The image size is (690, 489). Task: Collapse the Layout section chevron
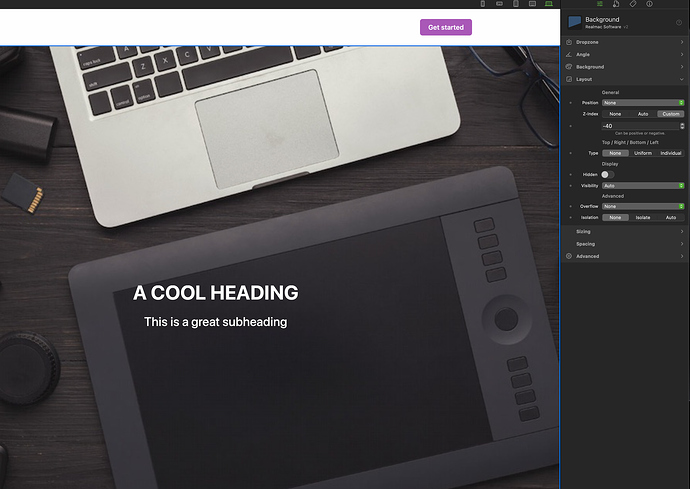point(682,79)
